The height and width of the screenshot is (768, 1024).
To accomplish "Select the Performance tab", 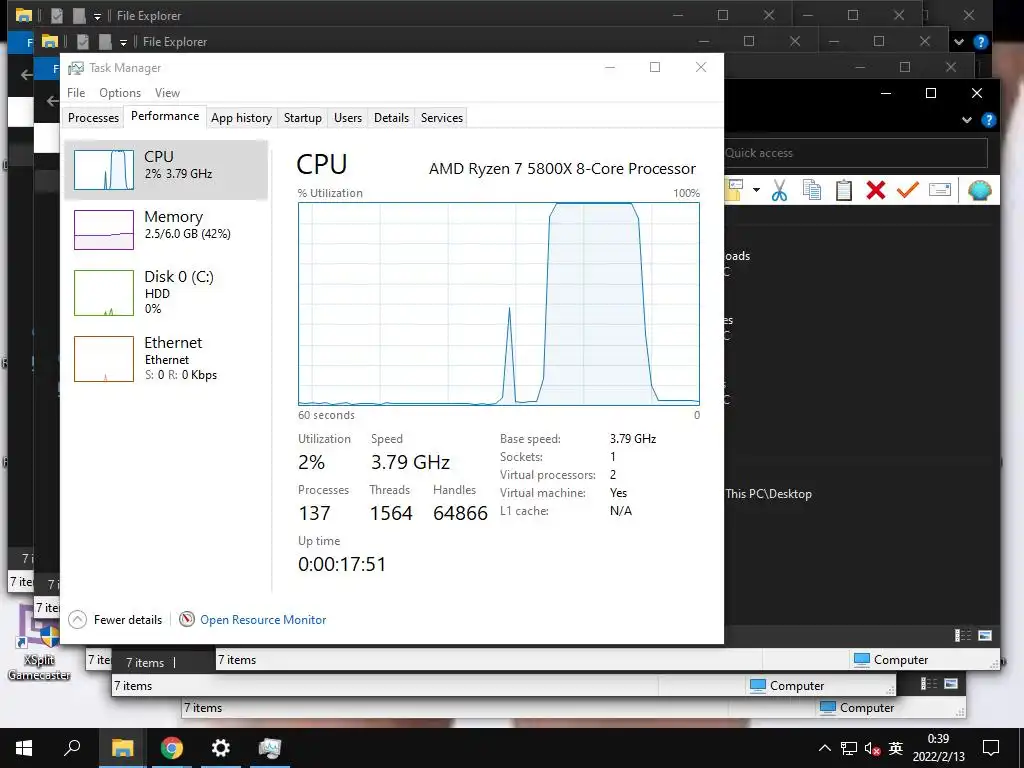I will coord(165,116).
